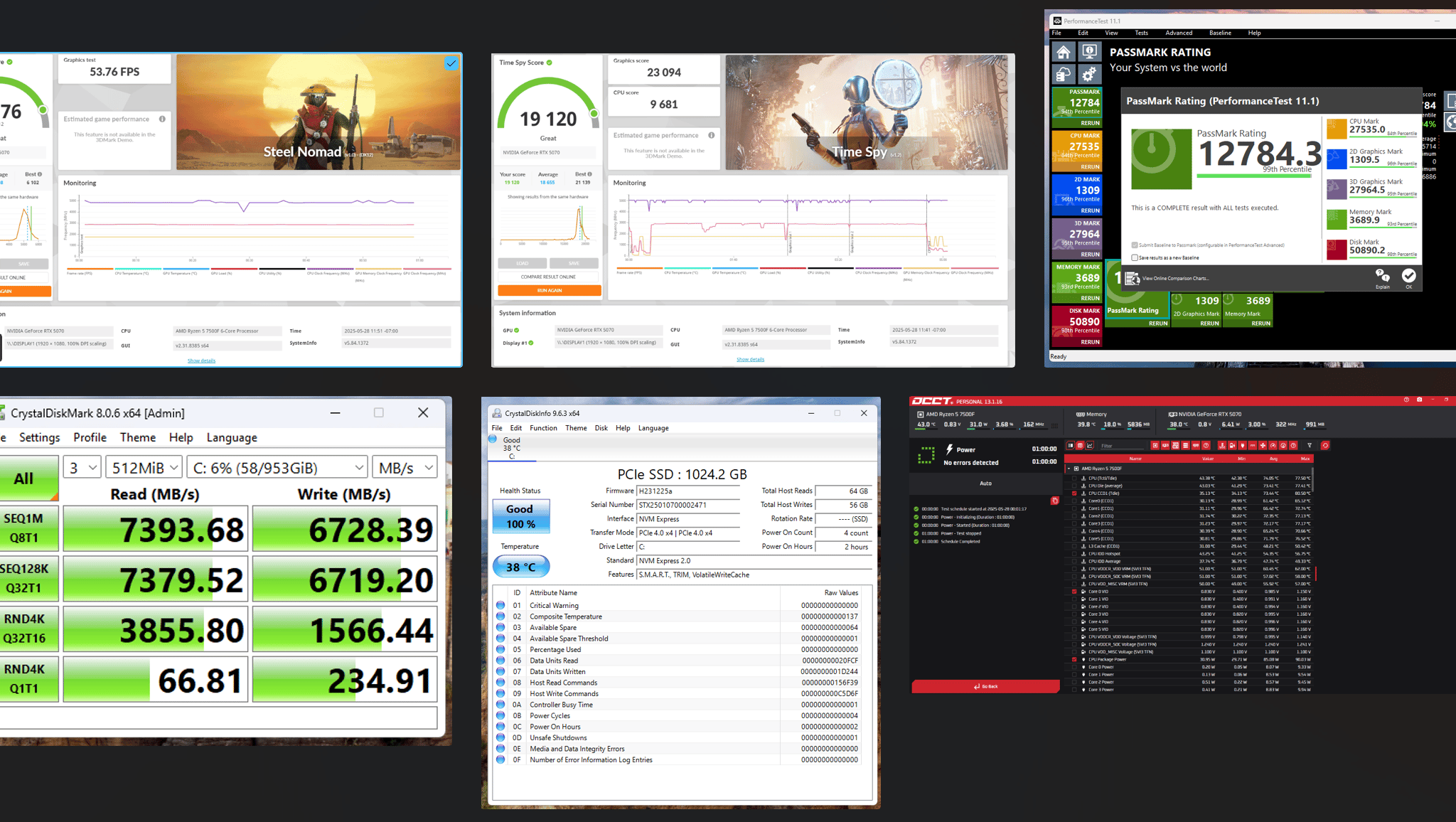Click OCCT reset min/max circular arrow icon
Screen dimensions: 1456x822
click(x=1325, y=446)
